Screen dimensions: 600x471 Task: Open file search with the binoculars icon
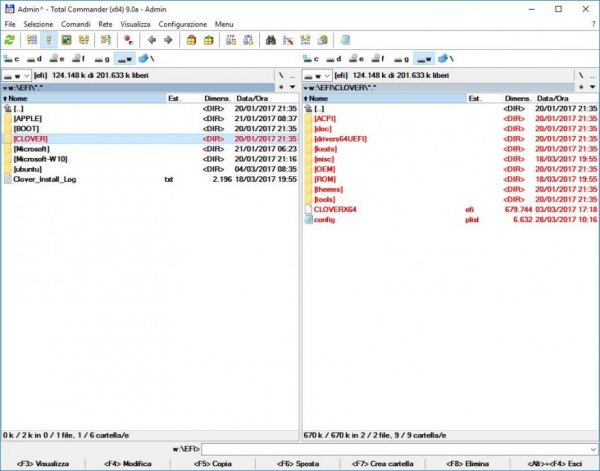tap(271, 40)
